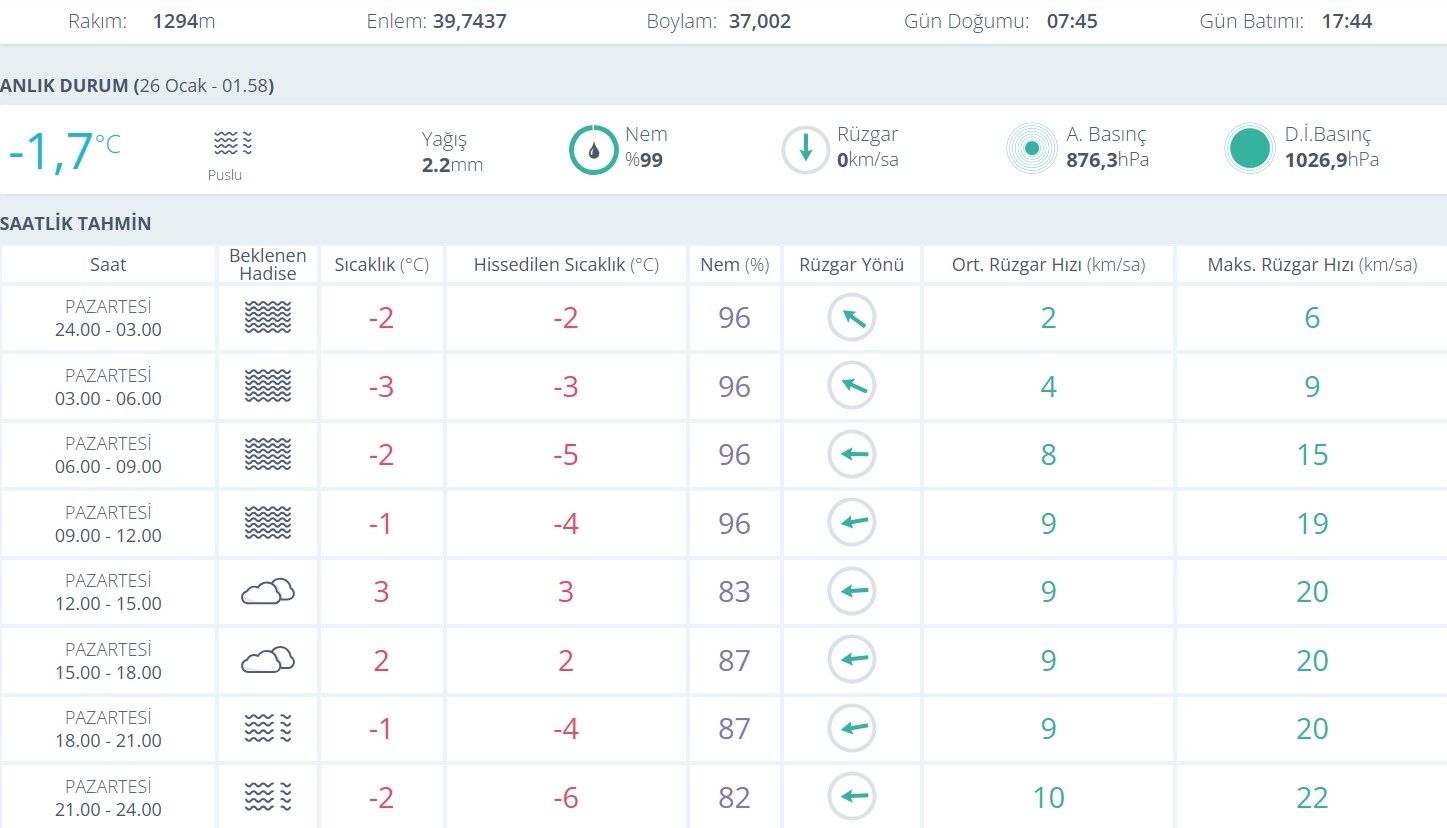Image resolution: width=1447 pixels, height=828 pixels.
Task: Click max wind speed 22 in last row
Action: tap(1311, 797)
